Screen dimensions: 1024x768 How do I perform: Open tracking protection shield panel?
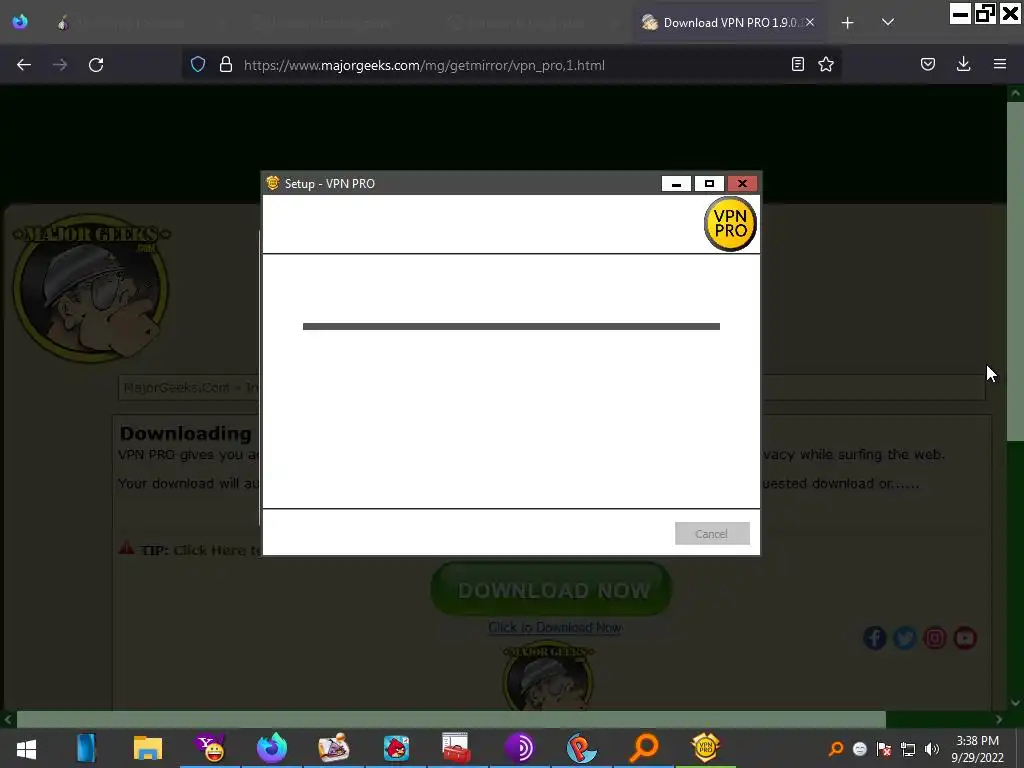point(198,65)
